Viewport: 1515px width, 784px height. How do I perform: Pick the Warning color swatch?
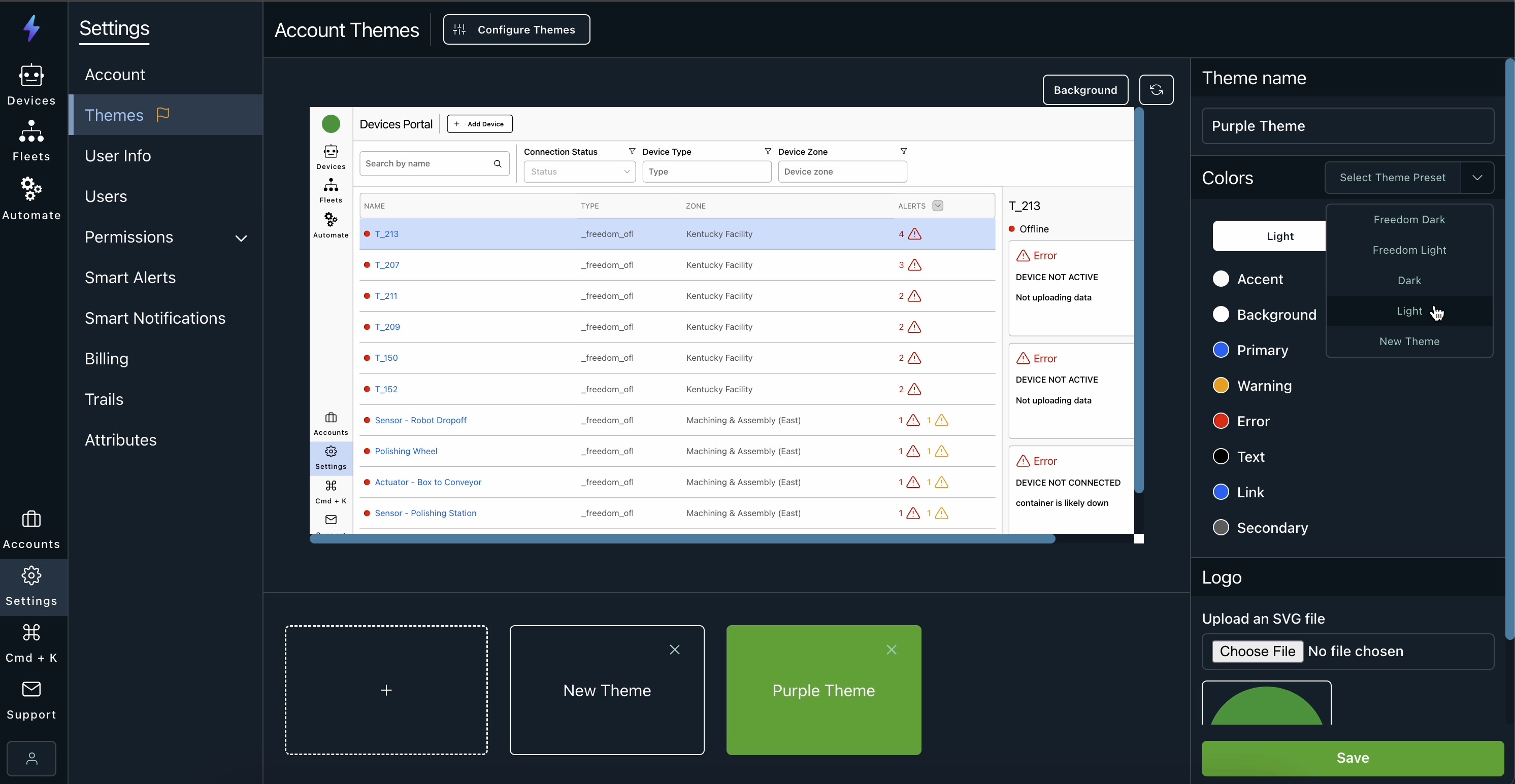tap(1221, 386)
